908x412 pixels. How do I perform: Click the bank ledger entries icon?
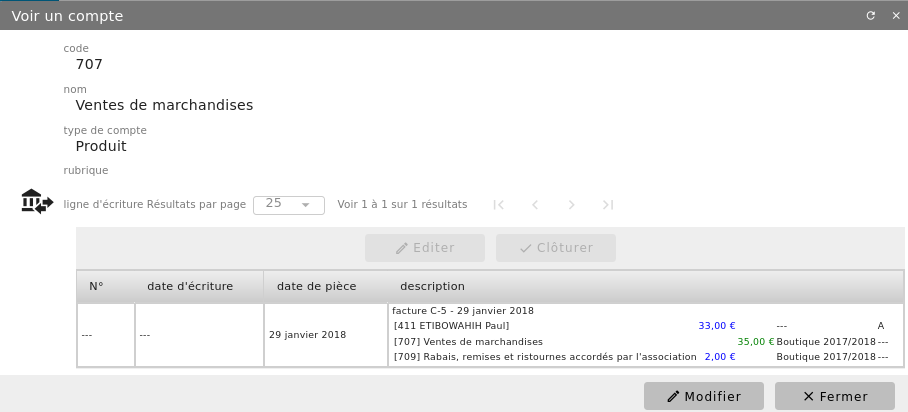(x=37, y=201)
